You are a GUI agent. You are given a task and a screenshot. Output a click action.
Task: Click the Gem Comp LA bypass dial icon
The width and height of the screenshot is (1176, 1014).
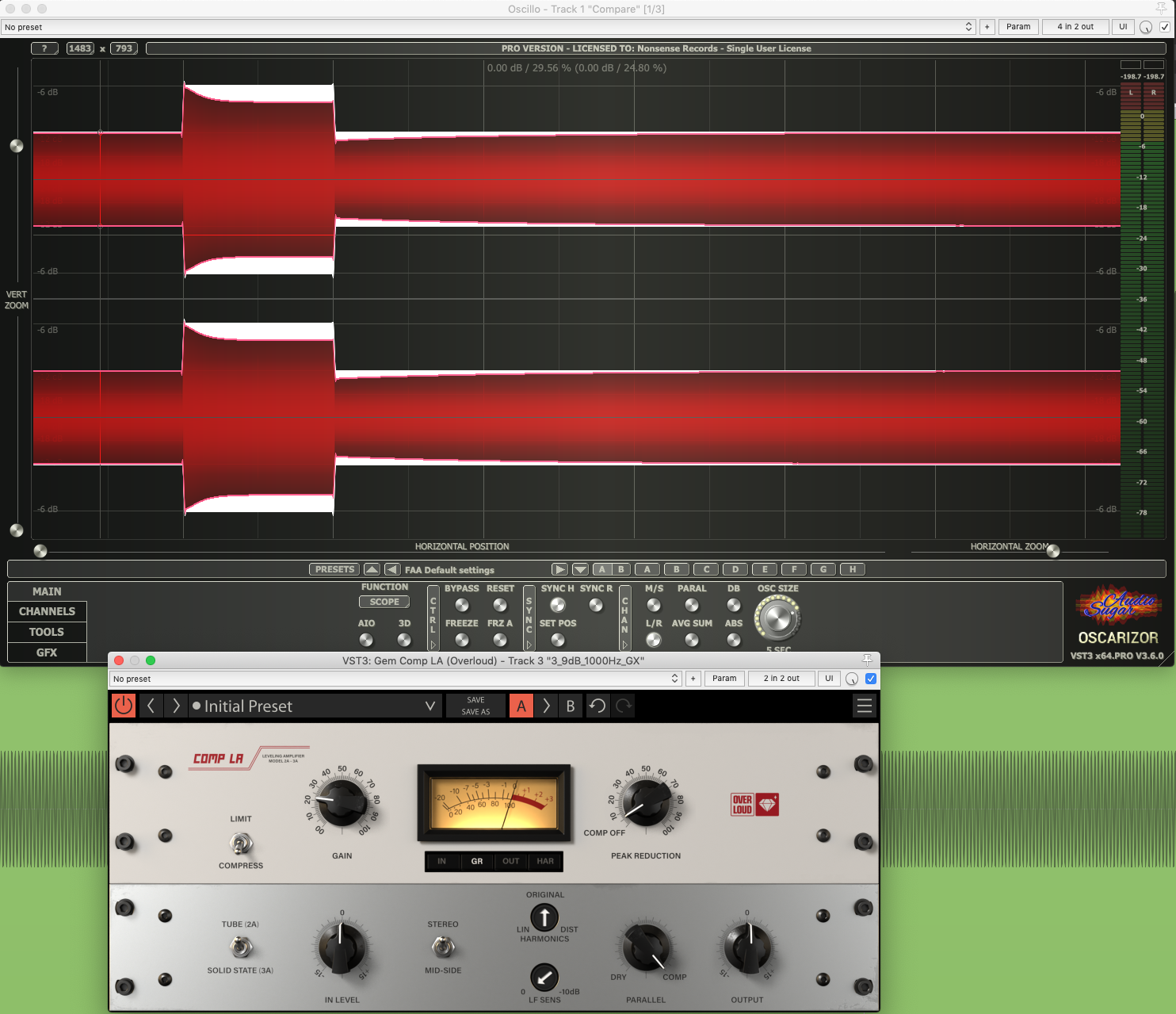[852, 679]
